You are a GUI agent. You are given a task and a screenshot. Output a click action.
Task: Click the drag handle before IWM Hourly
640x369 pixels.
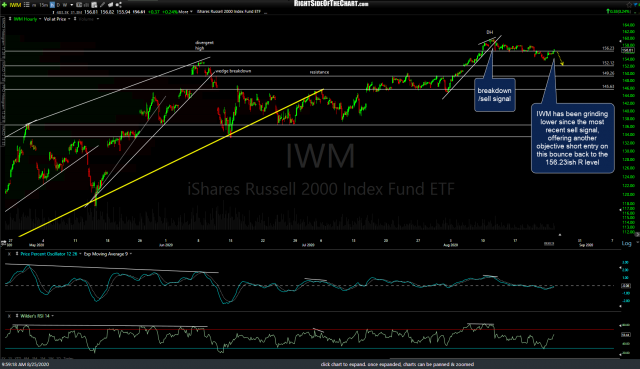tap(10, 19)
